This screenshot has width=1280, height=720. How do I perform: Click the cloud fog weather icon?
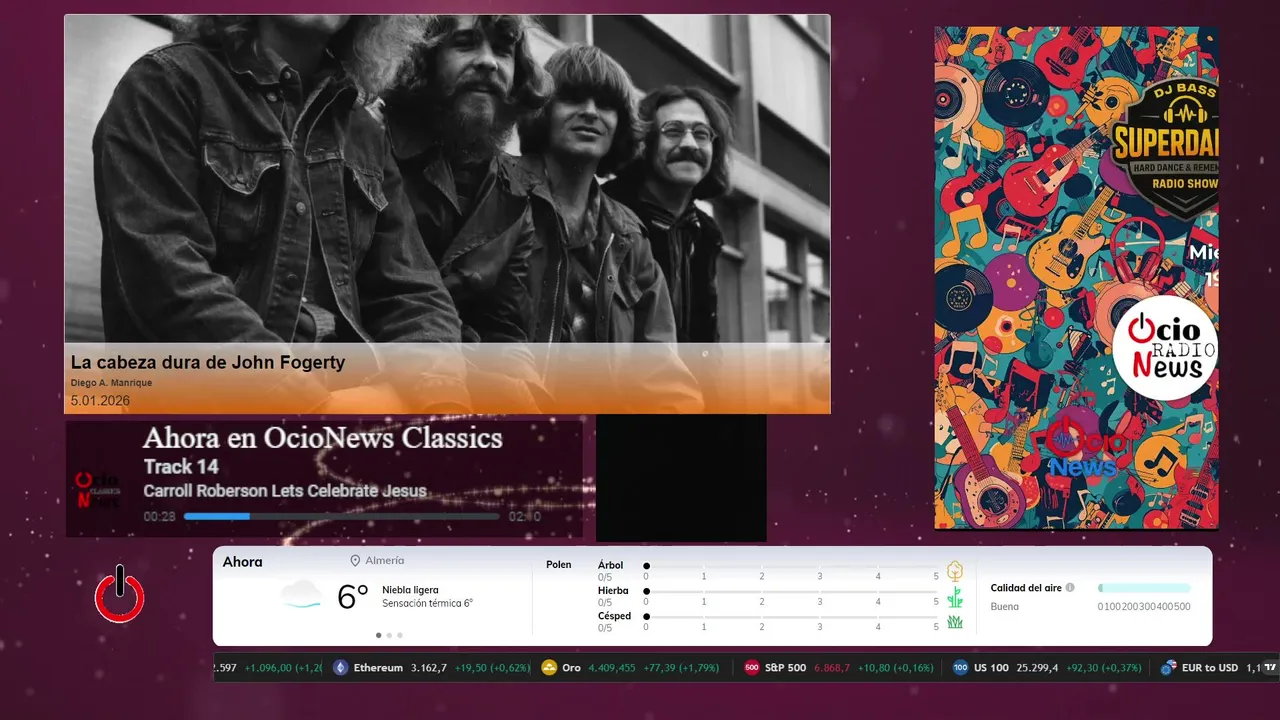pyautogui.click(x=301, y=594)
